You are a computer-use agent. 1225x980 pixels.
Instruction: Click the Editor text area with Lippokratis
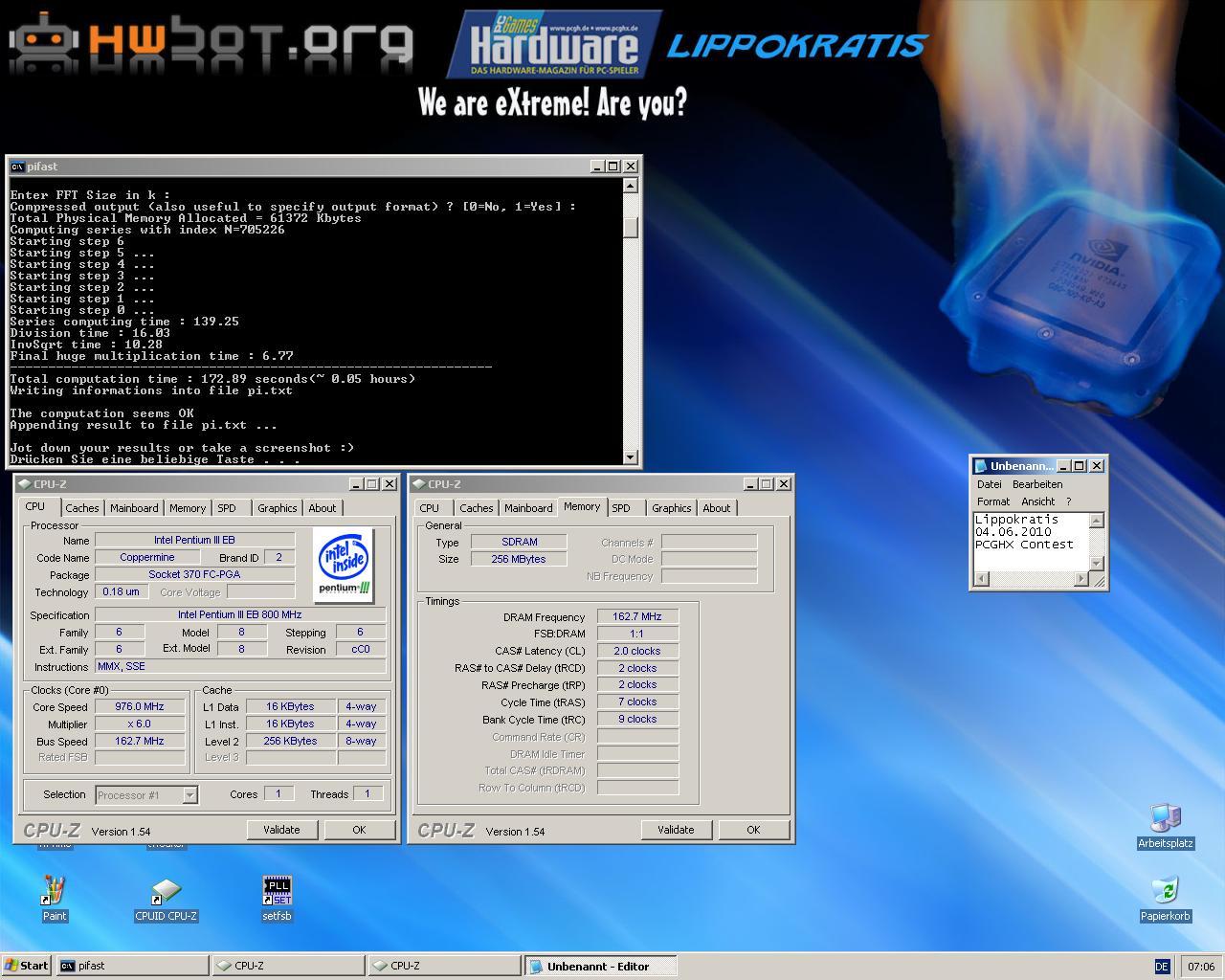(x=1032, y=542)
